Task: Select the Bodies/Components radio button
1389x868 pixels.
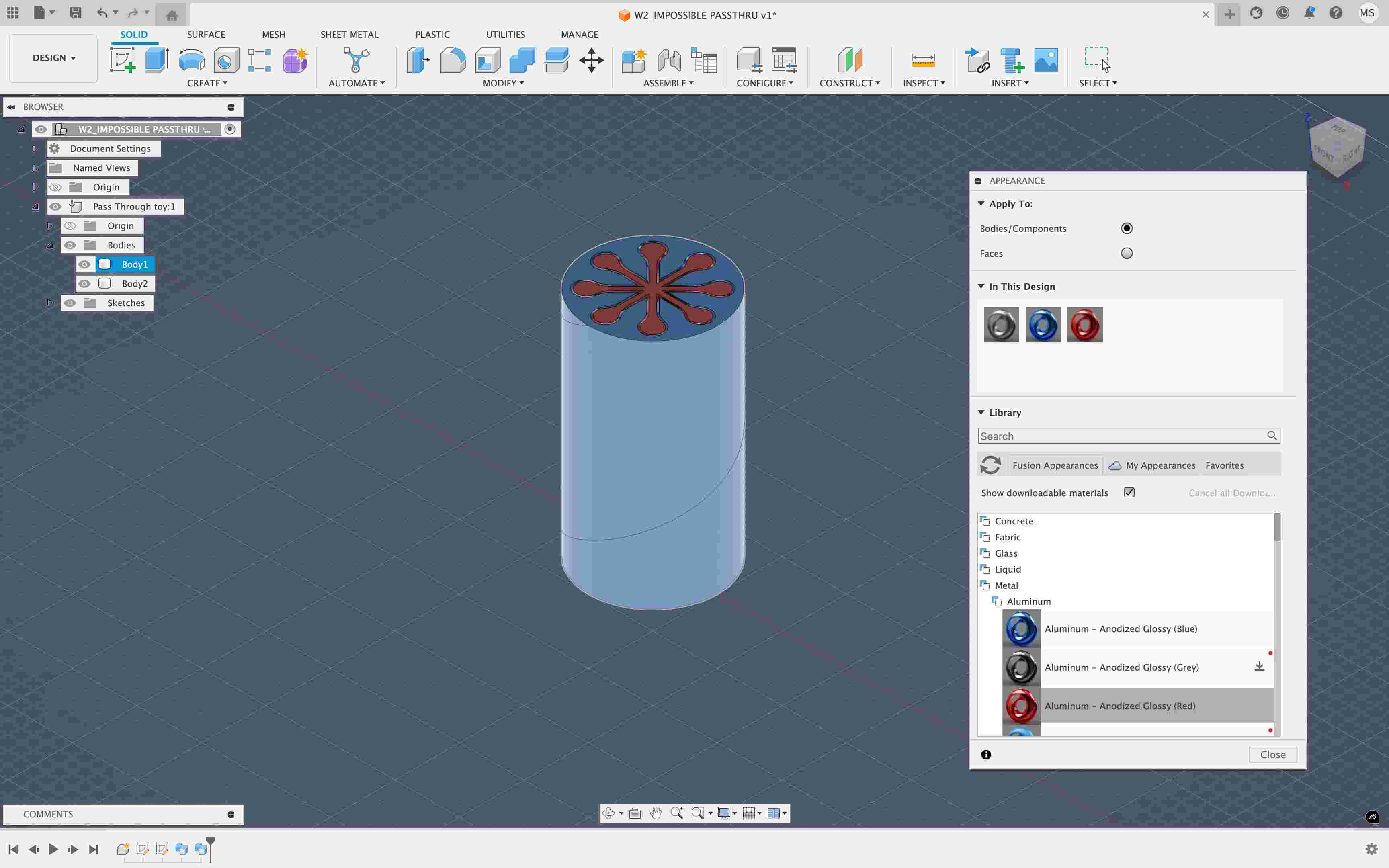Action: point(1127,229)
